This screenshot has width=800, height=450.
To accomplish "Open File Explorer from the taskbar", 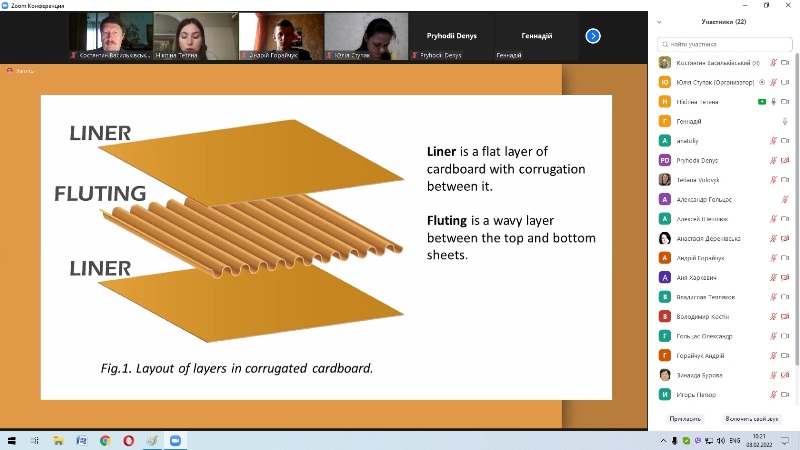I will [58, 441].
